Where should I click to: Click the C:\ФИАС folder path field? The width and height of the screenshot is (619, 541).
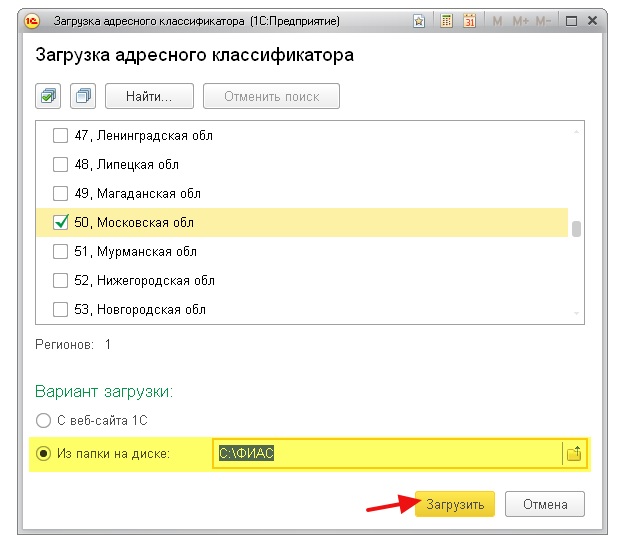(x=387, y=453)
